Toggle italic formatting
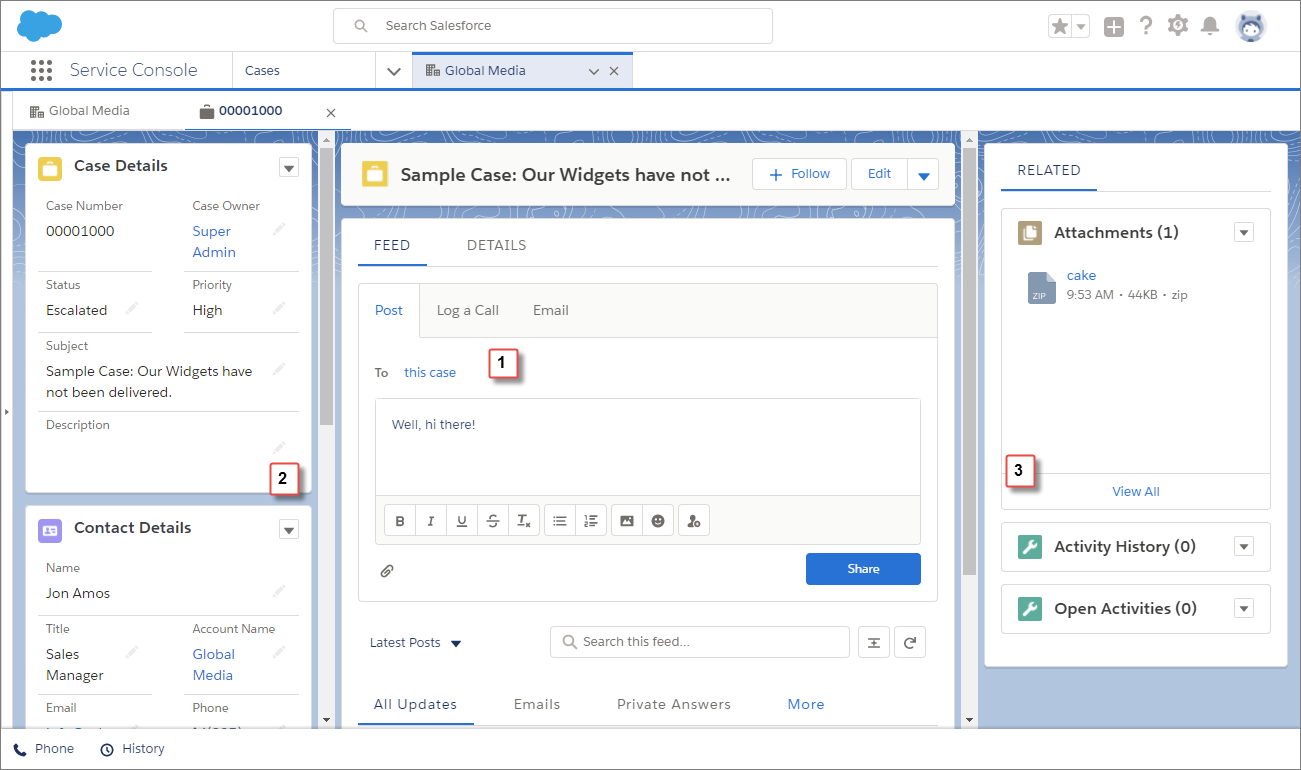1301x770 pixels. click(431, 521)
